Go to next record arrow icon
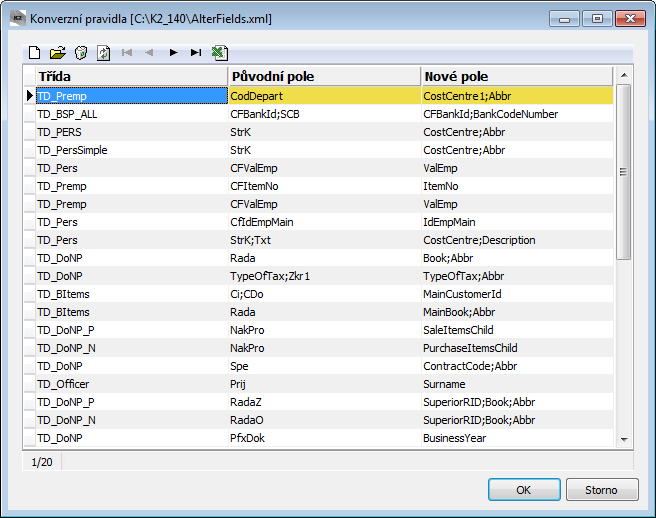Image resolution: width=656 pixels, height=518 pixels. click(x=173, y=52)
